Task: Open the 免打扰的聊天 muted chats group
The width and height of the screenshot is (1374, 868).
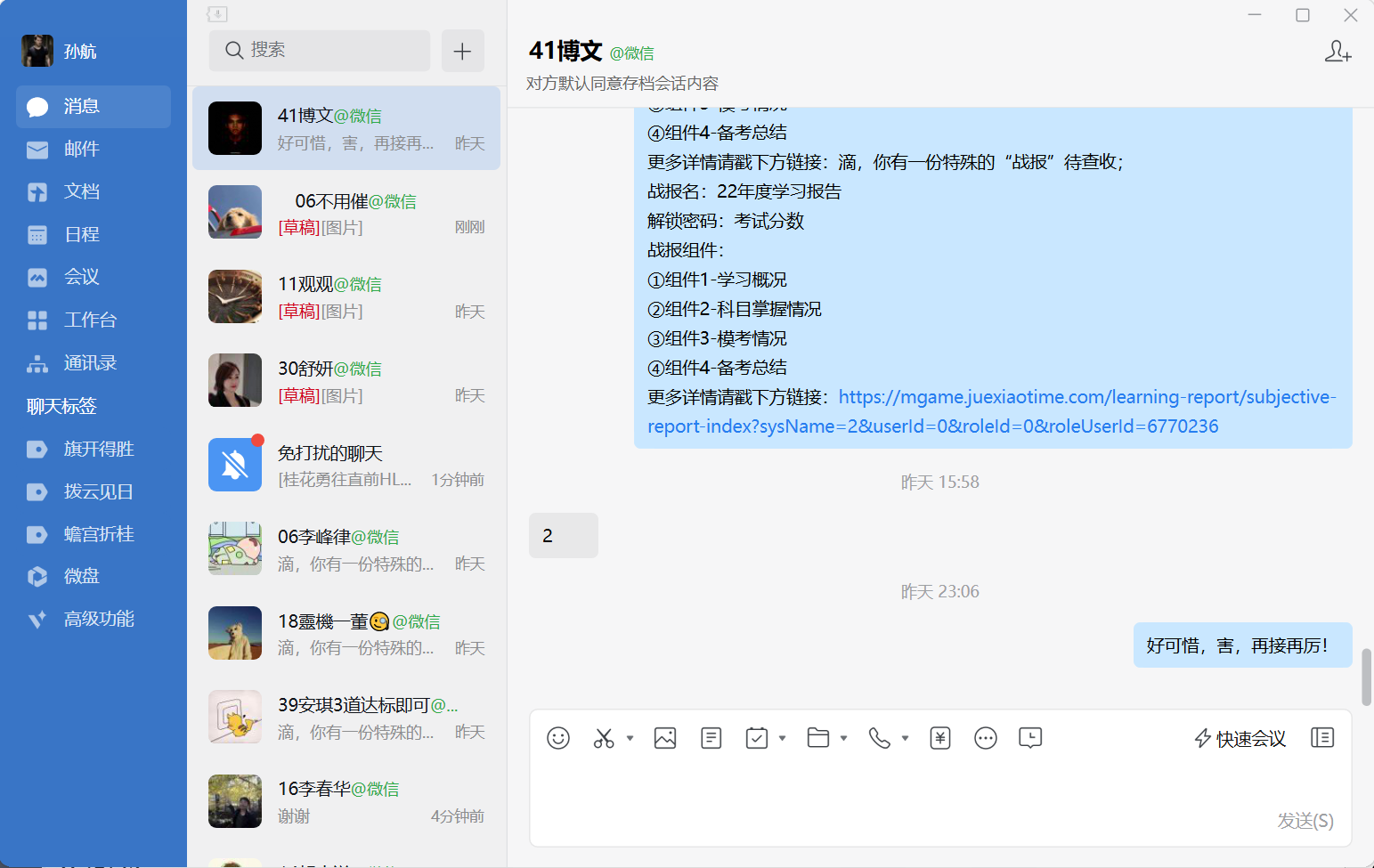Action: [x=346, y=465]
